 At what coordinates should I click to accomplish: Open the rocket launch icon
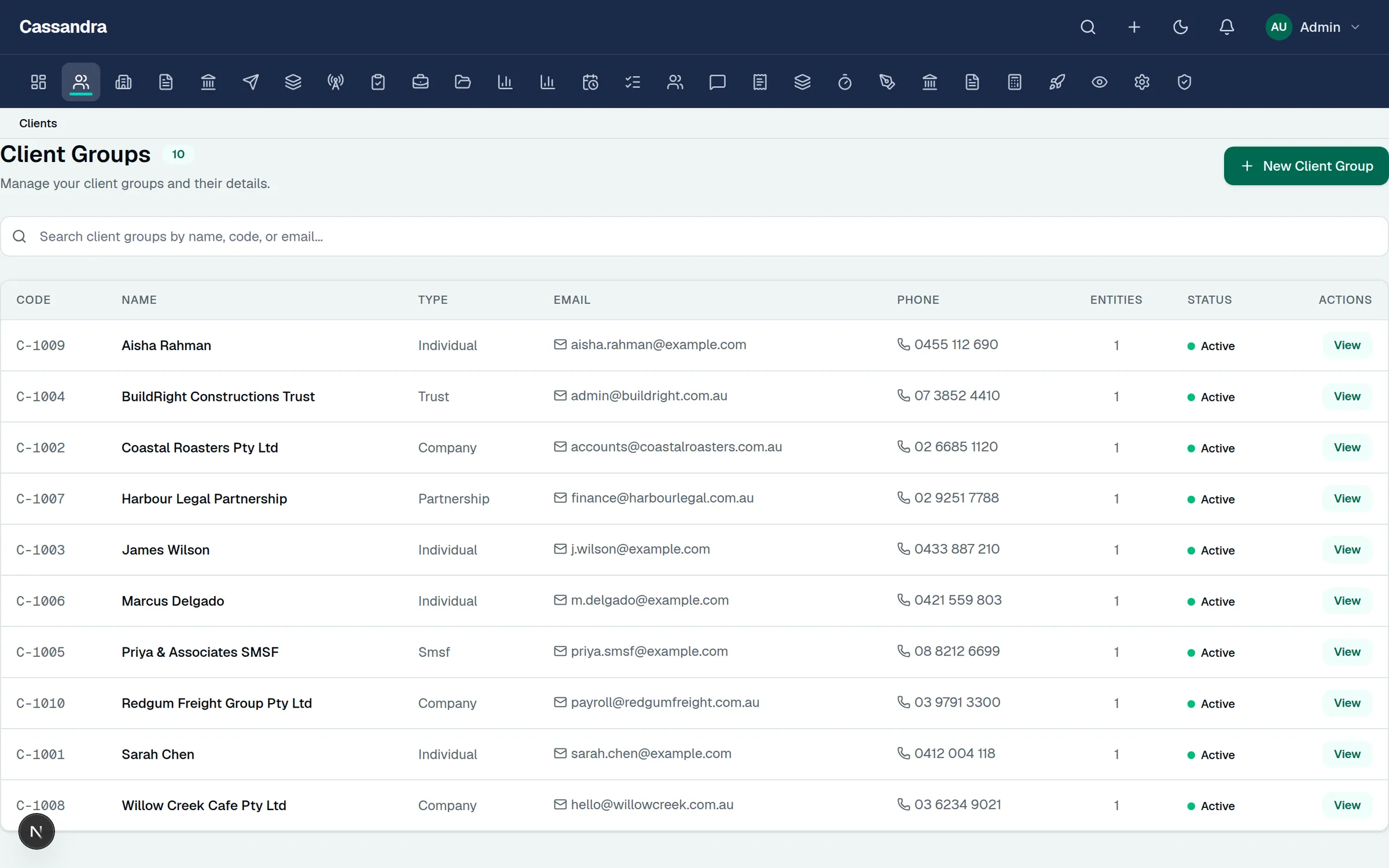1057,82
